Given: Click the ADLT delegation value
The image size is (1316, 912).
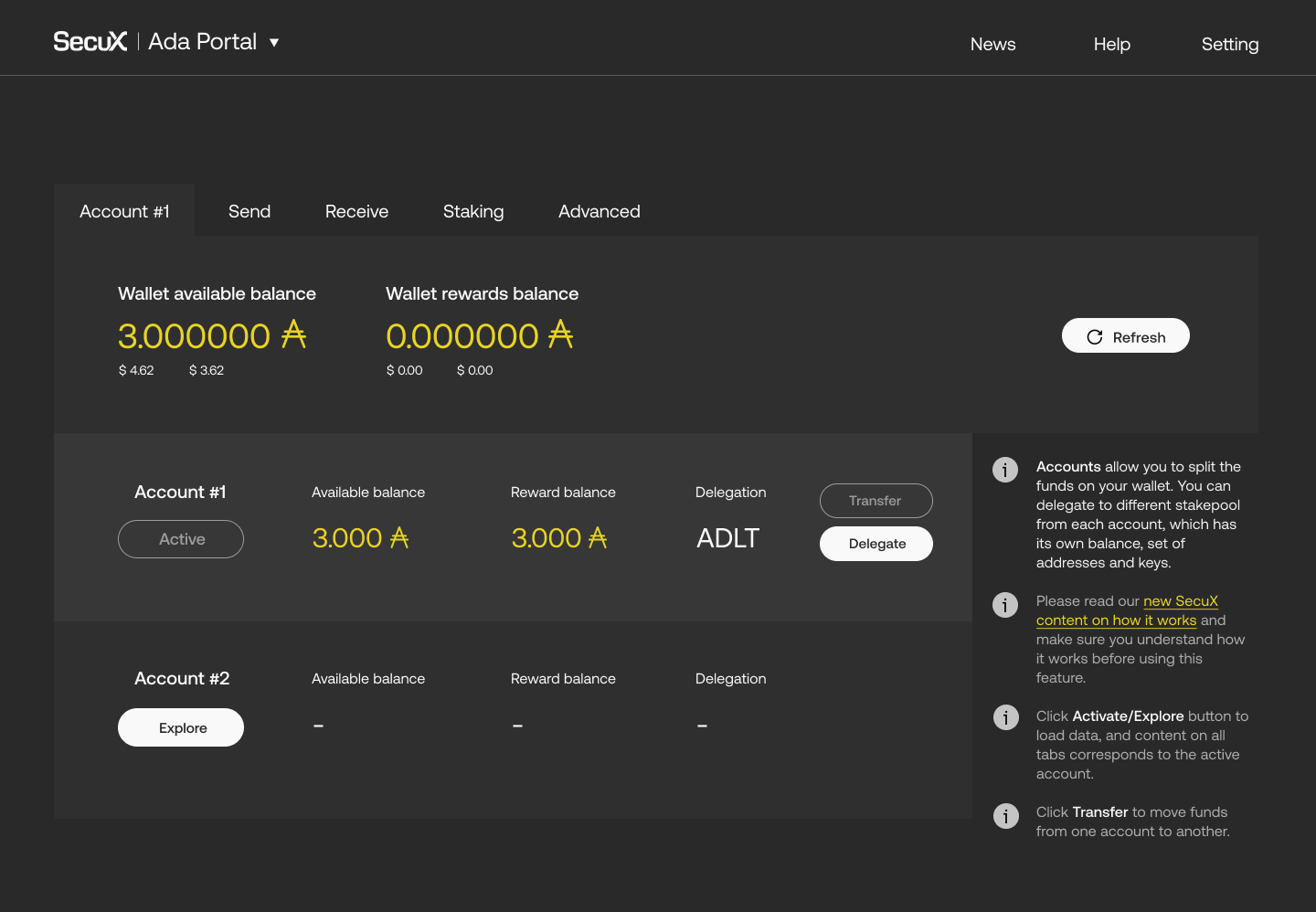Looking at the screenshot, I should 727,538.
